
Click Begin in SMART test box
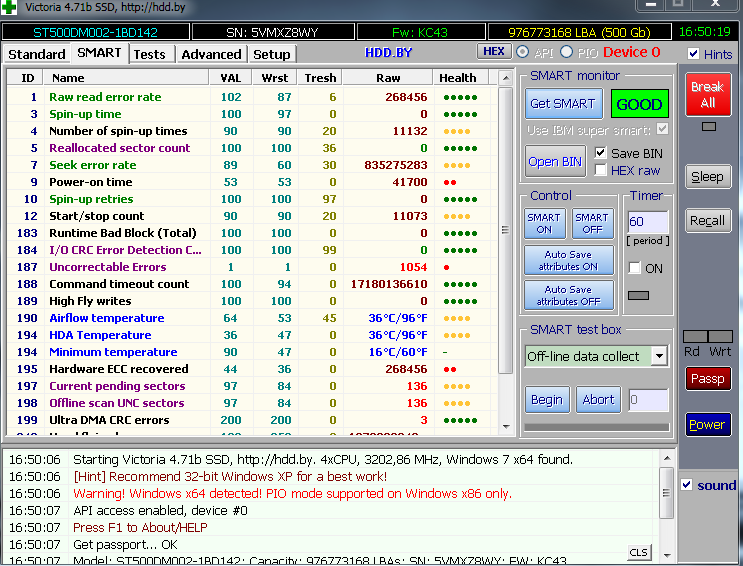coord(547,400)
